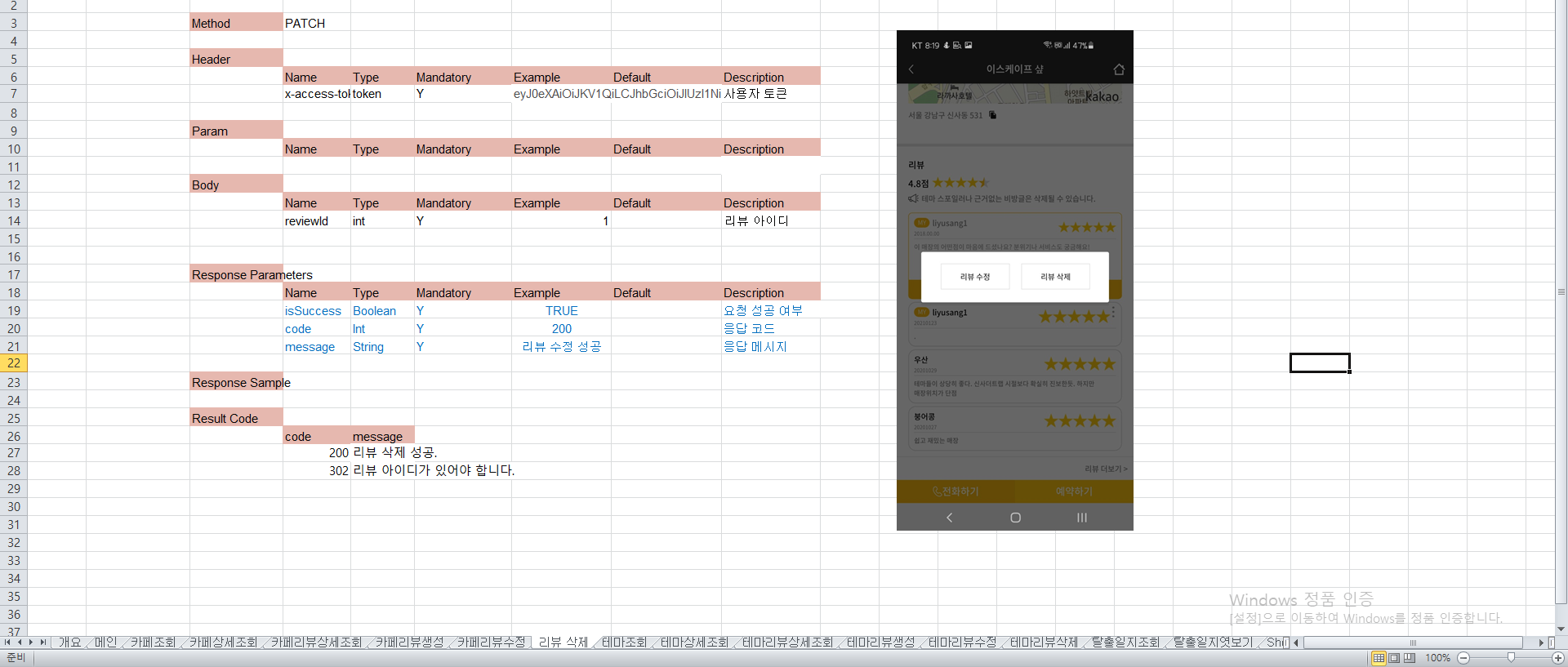This screenshot has height=667, width=1568.
Task: Open the 개요 sheet tab
Action: pyautogui.click(x=69, y=643)
